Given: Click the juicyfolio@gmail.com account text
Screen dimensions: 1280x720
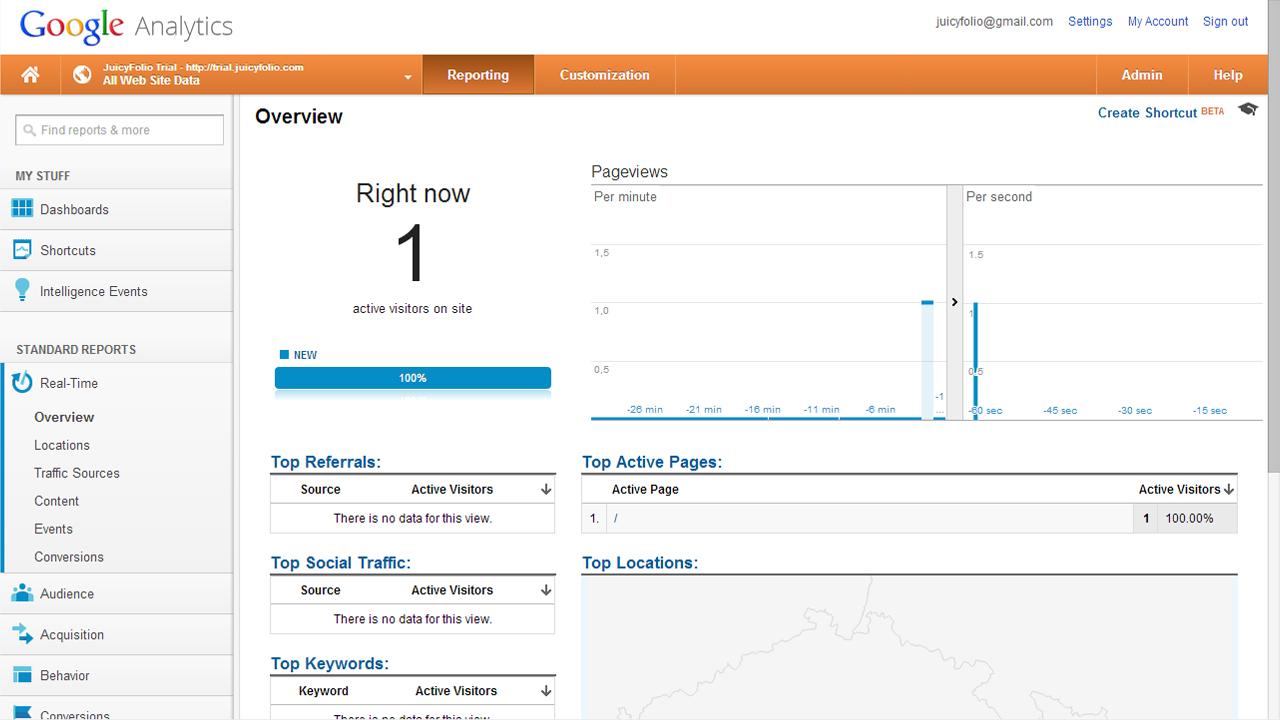Looking at the screenshot, I should point(994,21).
